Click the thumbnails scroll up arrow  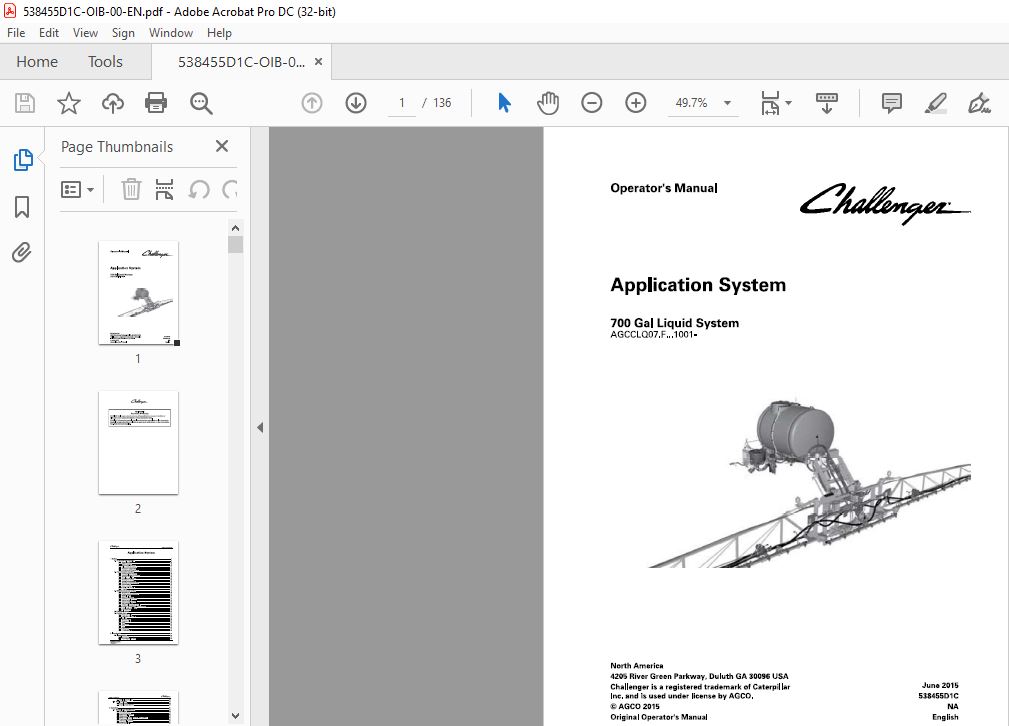(x=236, y=228)
